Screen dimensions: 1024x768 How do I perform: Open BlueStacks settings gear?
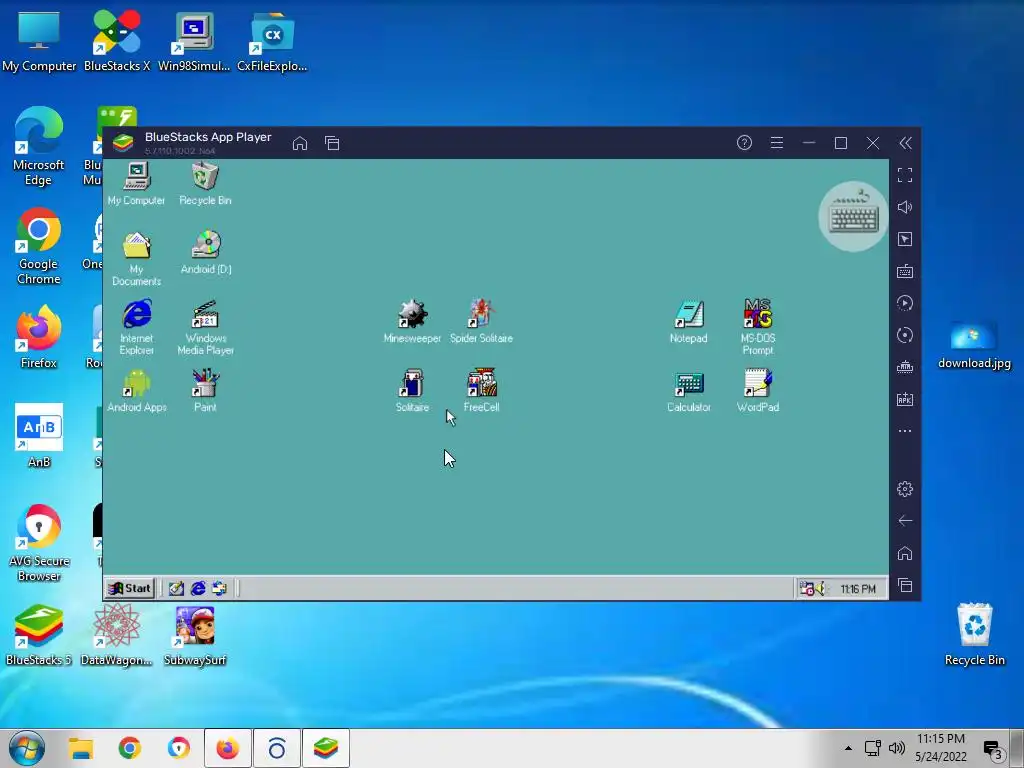904,488
